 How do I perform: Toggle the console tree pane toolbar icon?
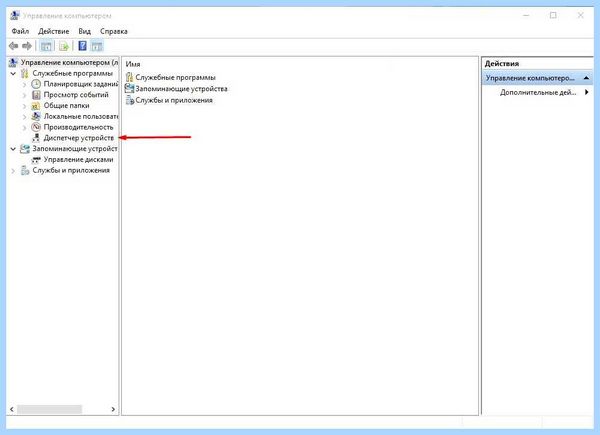click(46, 47)
